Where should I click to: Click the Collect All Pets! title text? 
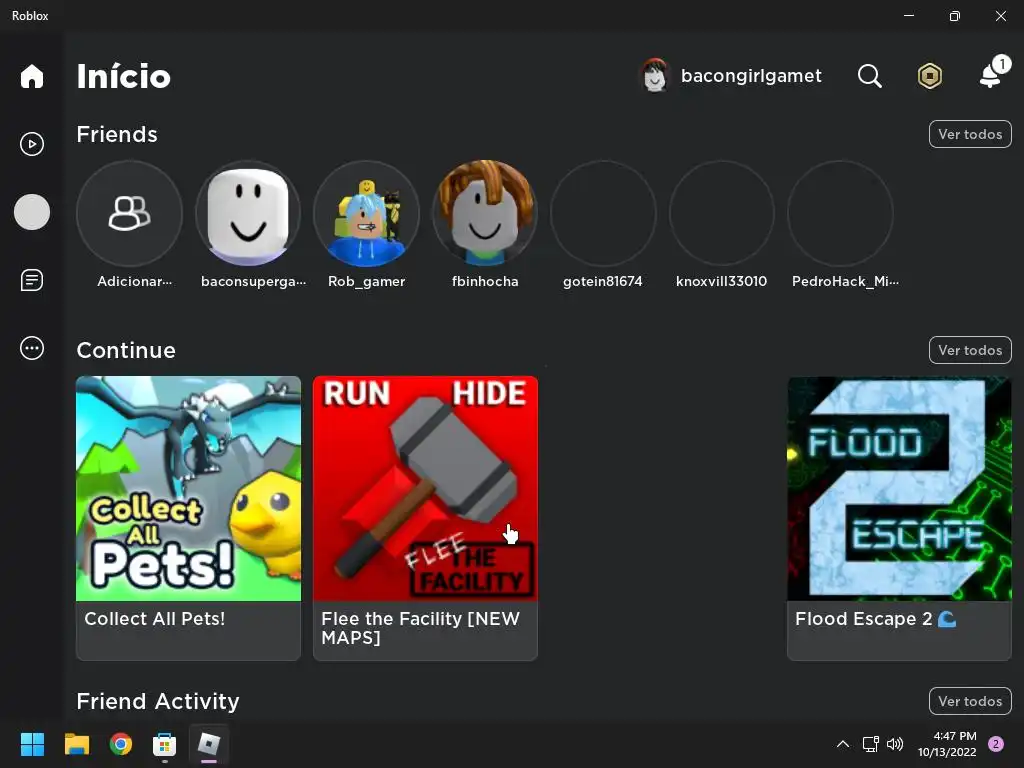point(155,618)
